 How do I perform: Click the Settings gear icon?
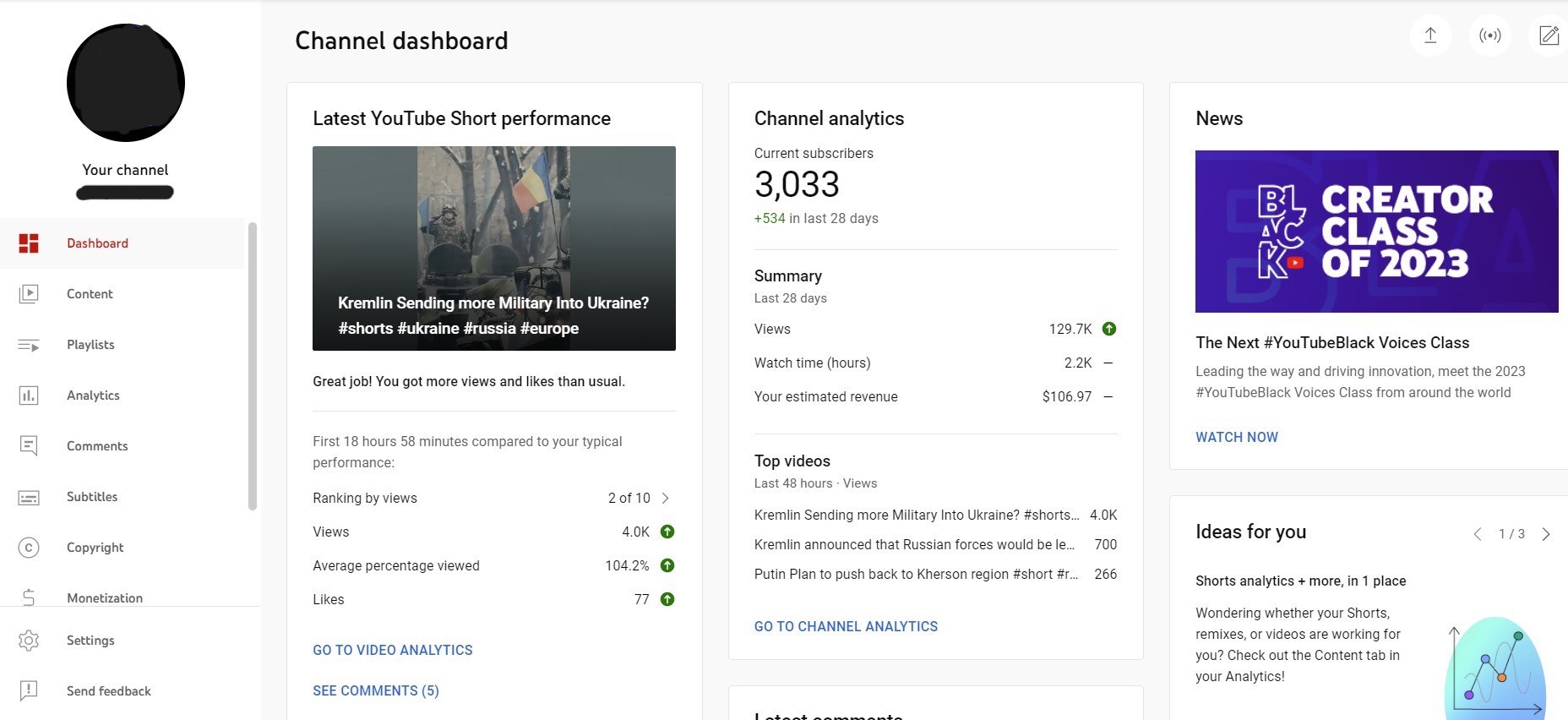pos(29,641)
